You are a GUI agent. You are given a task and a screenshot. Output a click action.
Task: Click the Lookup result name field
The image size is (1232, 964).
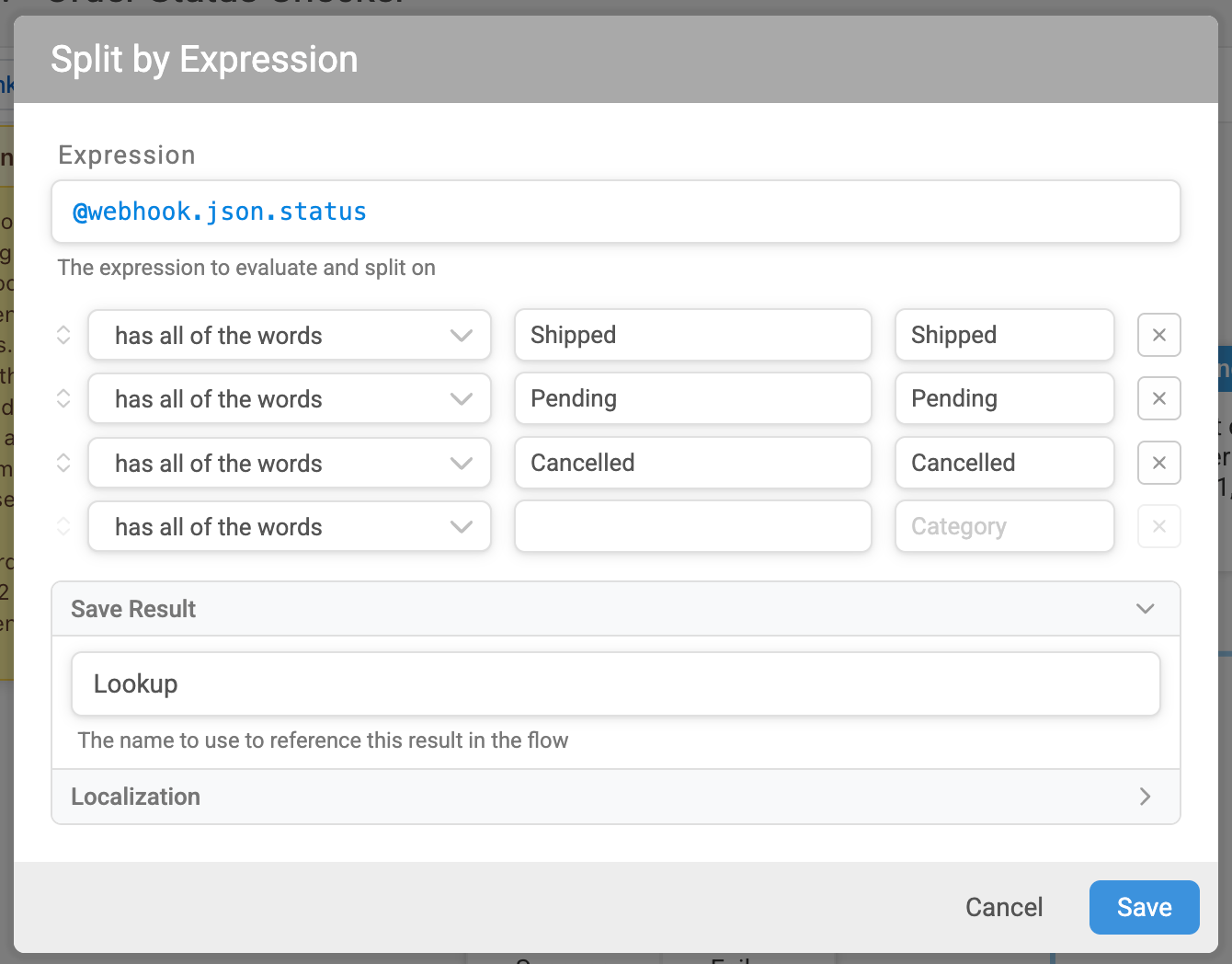pos(616,683)
